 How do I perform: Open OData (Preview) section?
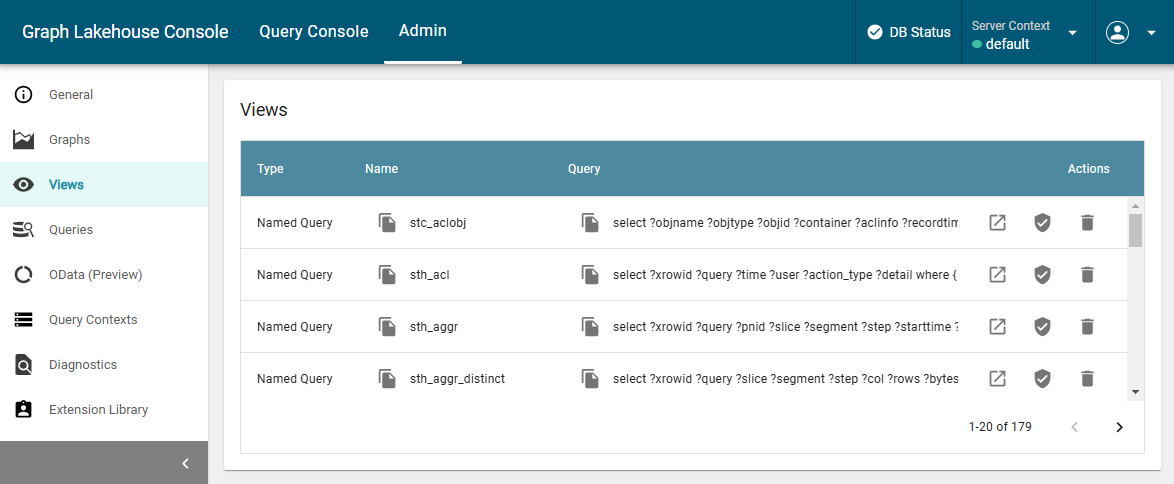pos(95,275)
